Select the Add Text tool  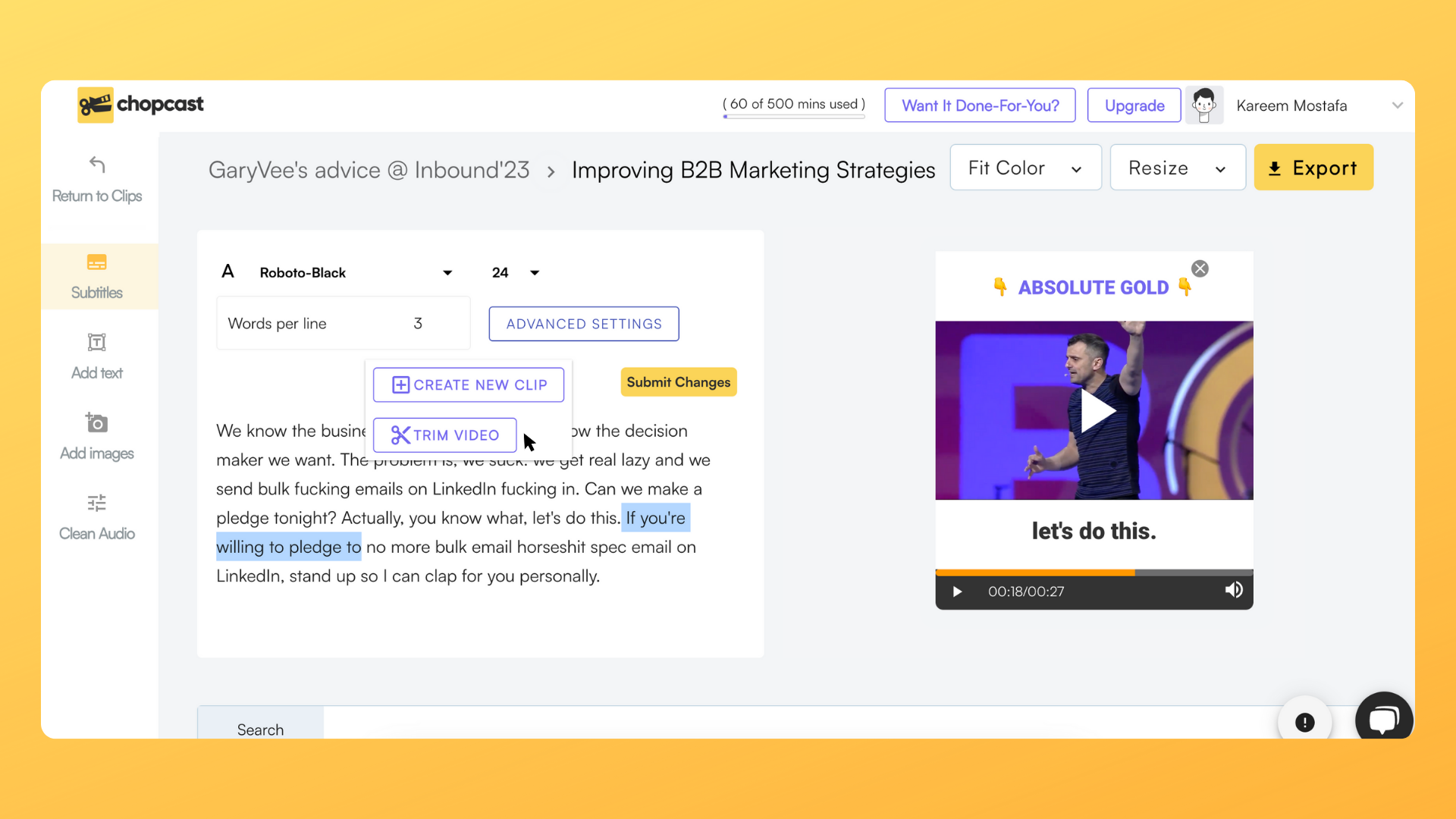(97, 355)
